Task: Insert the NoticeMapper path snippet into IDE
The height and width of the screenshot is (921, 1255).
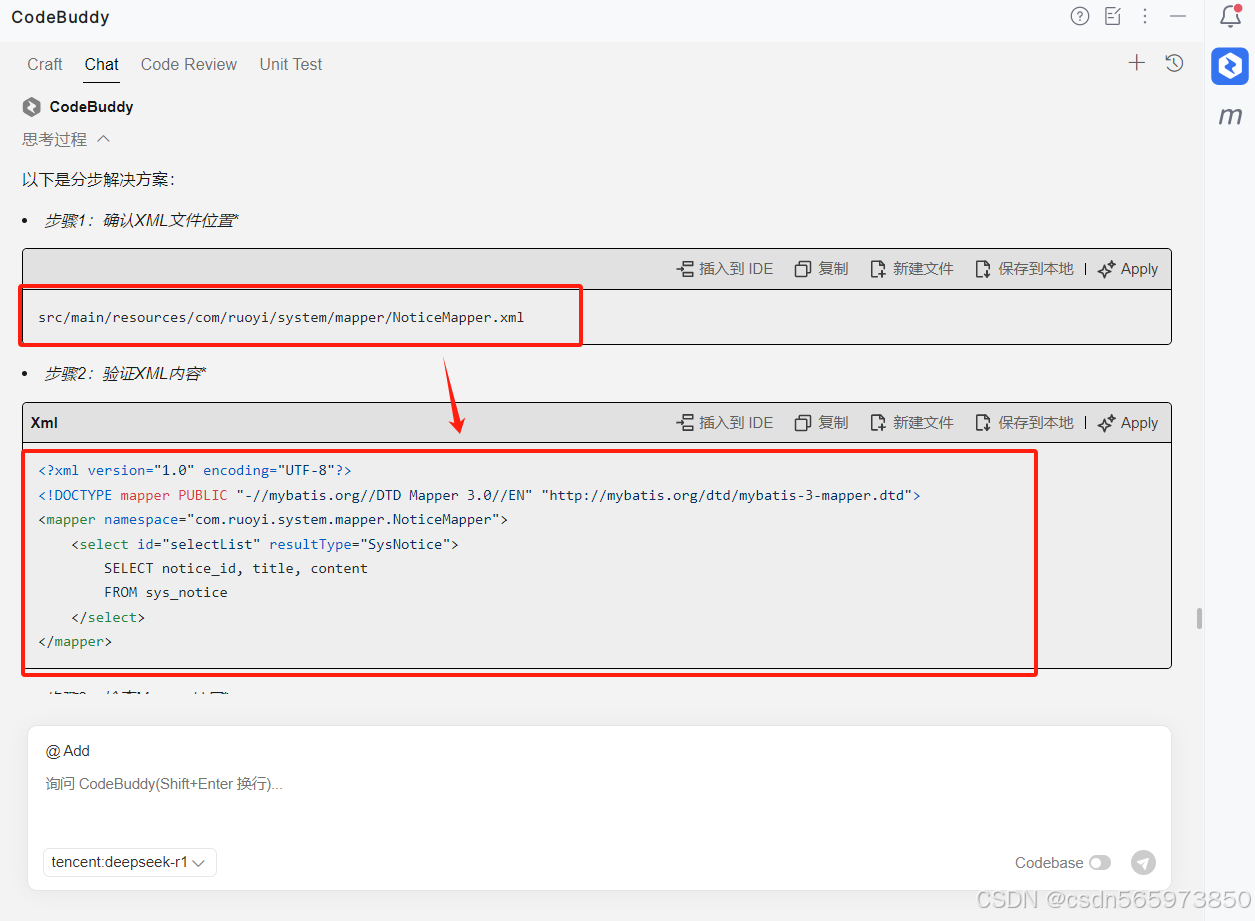Action: (725, 269)
